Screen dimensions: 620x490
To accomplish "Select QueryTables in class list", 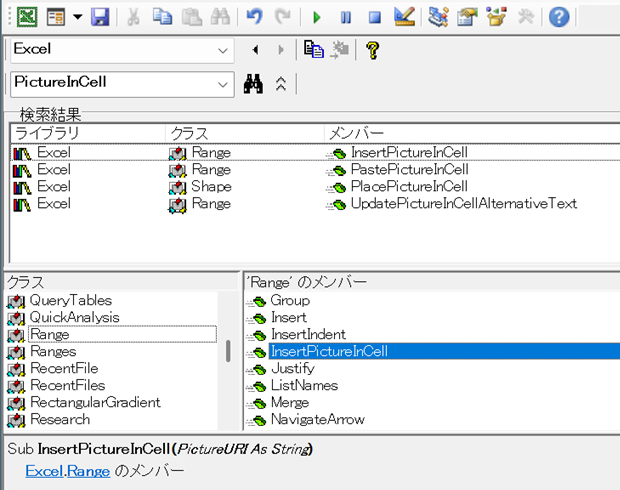I will point(71,300).
